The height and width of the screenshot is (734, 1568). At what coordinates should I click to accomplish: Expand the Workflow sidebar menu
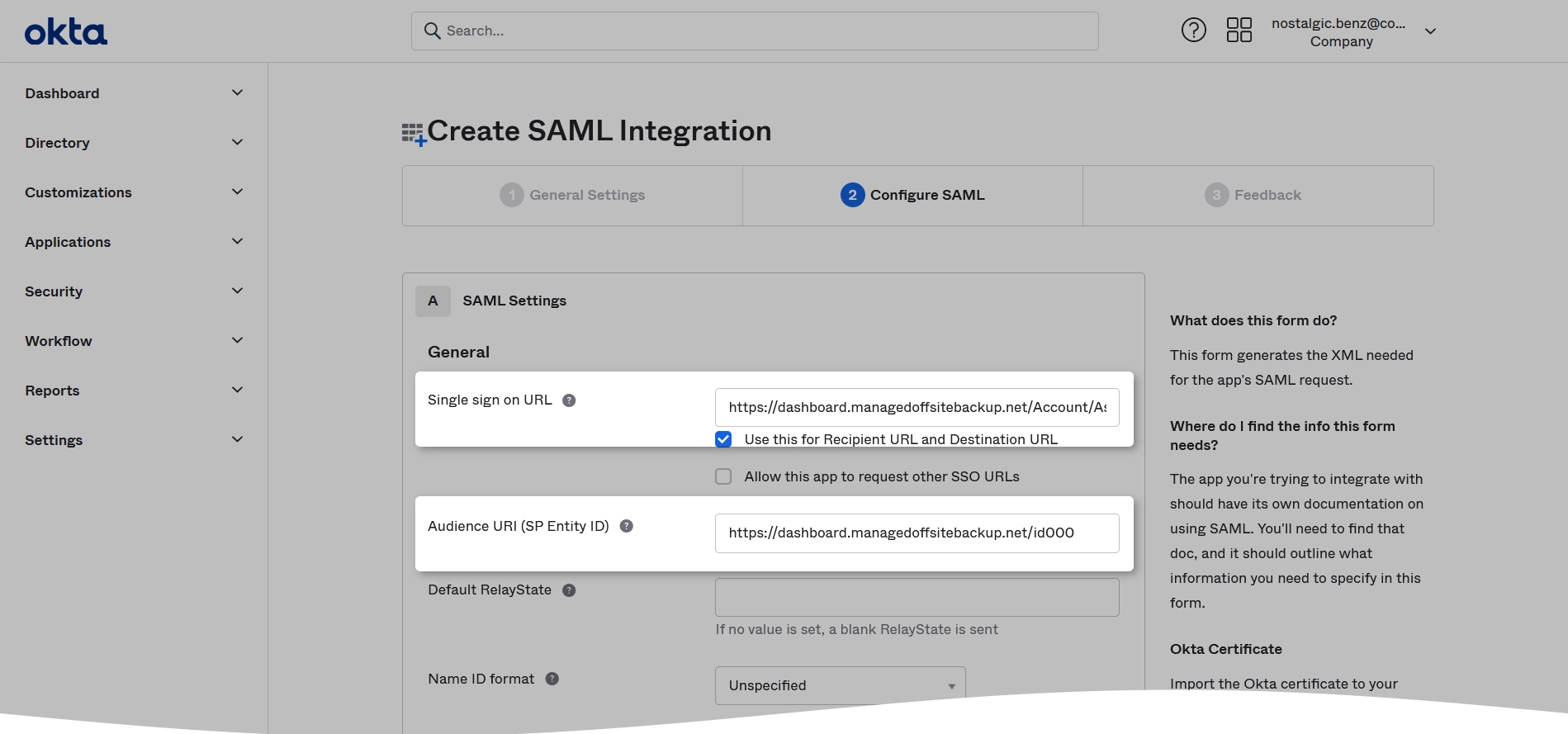237,341
